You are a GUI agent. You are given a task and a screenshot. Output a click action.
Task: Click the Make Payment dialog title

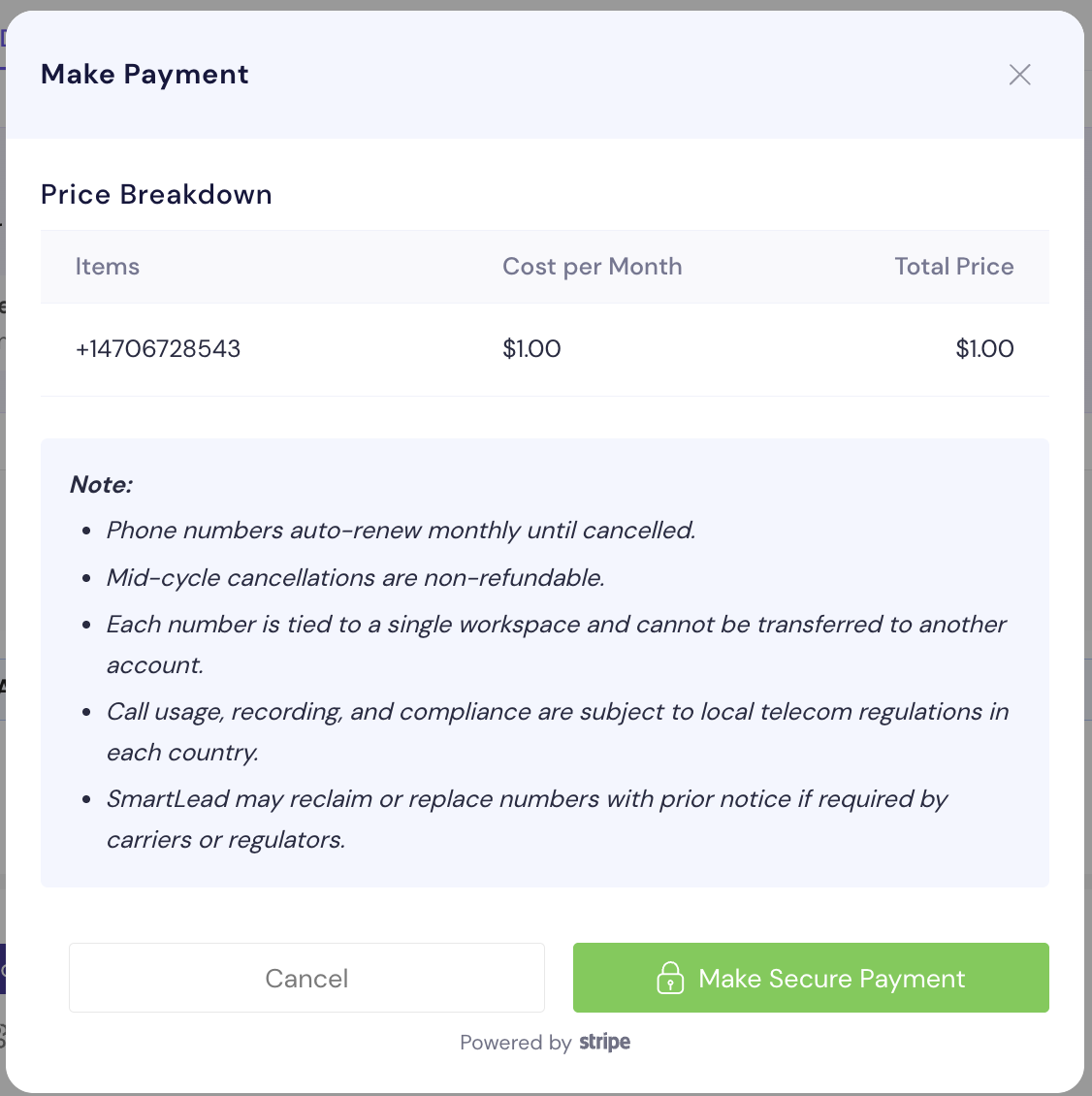tap(145, 75)
